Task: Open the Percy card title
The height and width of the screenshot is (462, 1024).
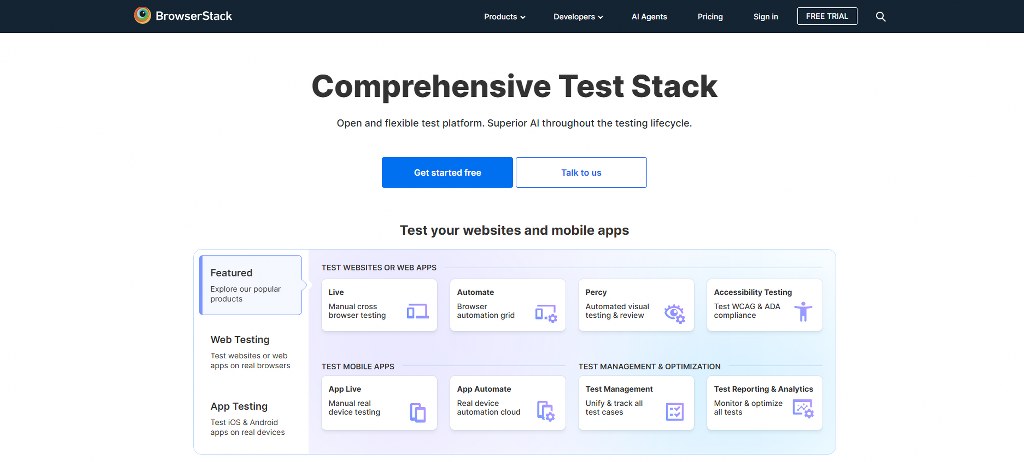Action: [596, 292]
